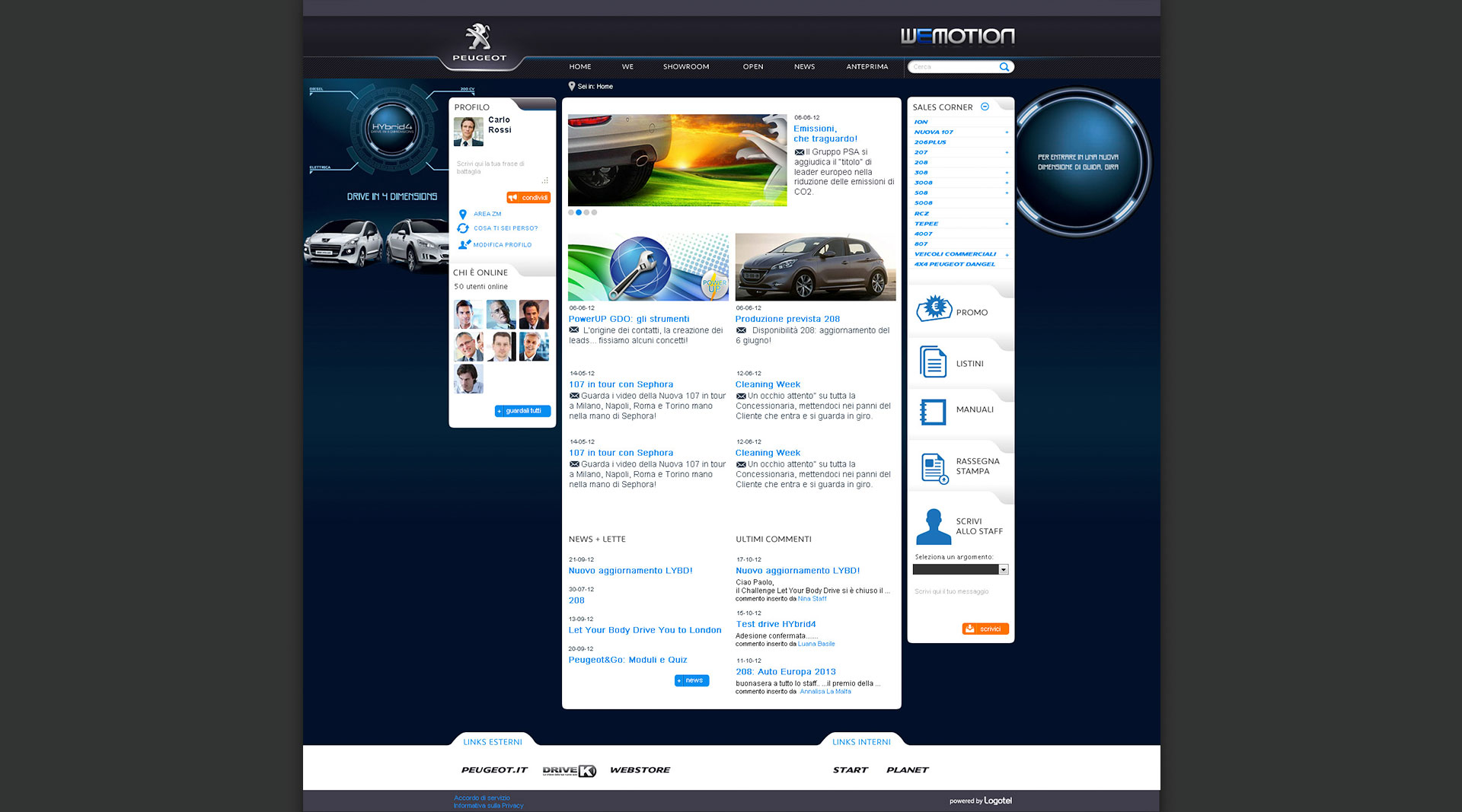The image size is (1462, 812).
Task: Collapse the Sales Corner panel with minus icon
Action: point(985,107)
